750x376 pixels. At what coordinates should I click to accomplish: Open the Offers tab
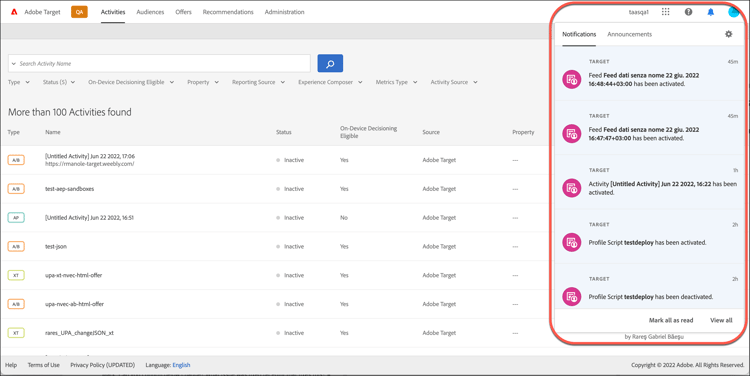click(183, 12)
